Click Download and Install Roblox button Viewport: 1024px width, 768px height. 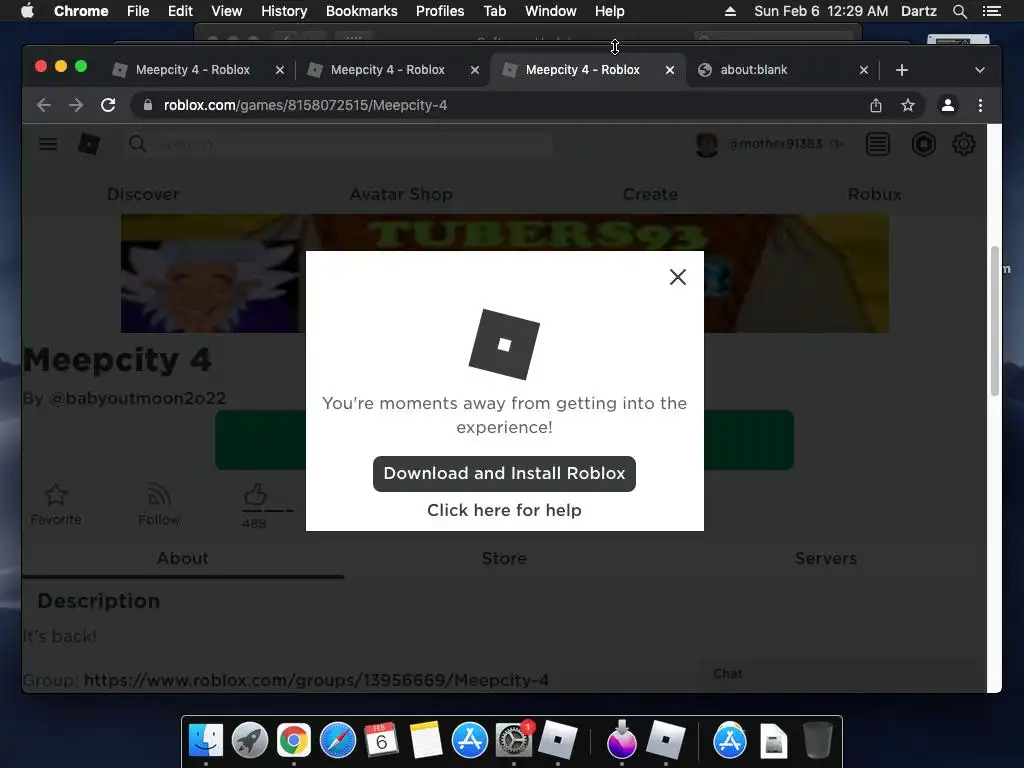click(x=504, y=473)
